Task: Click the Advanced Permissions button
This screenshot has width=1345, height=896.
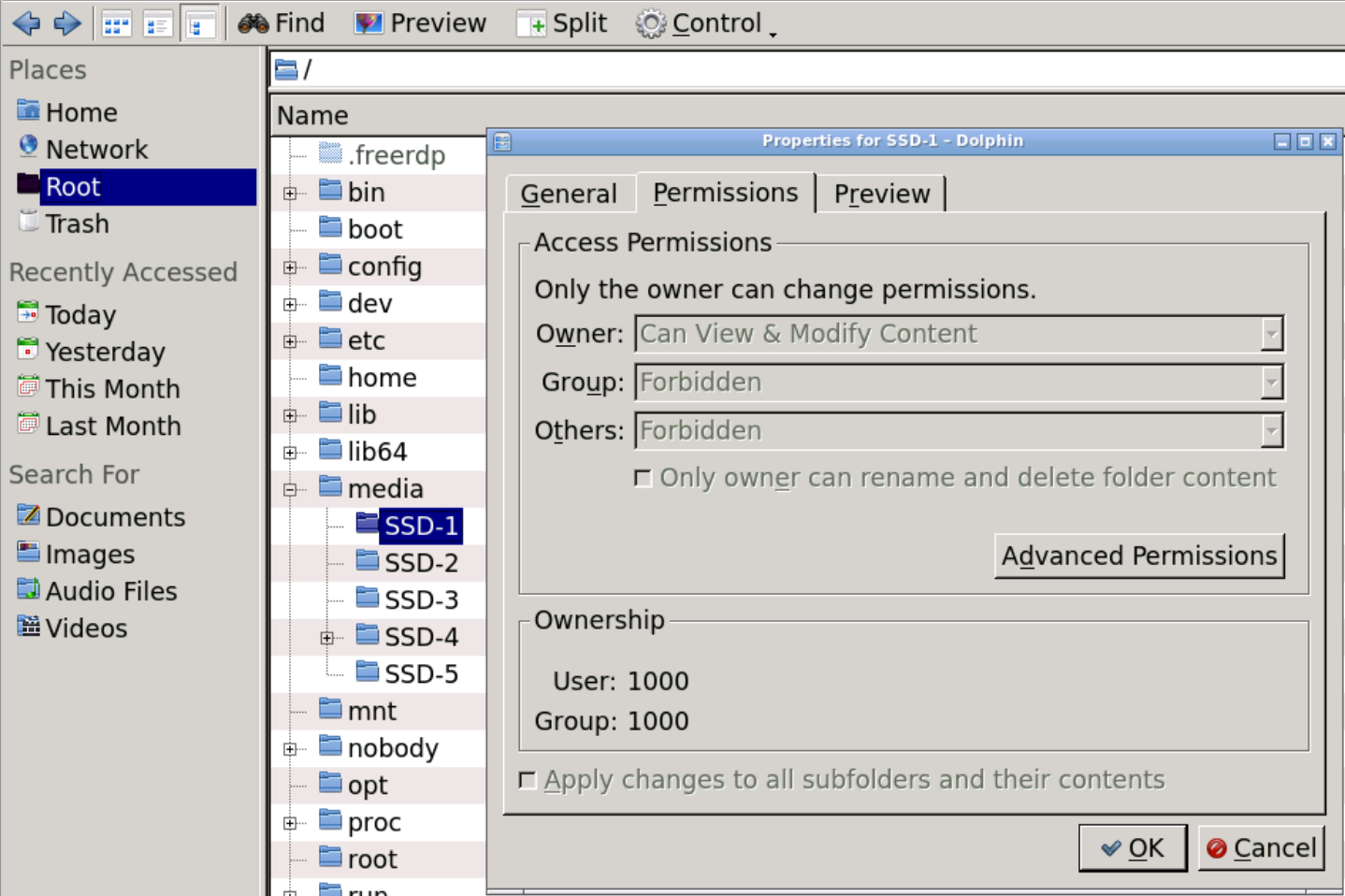Action: [1138, 556]
